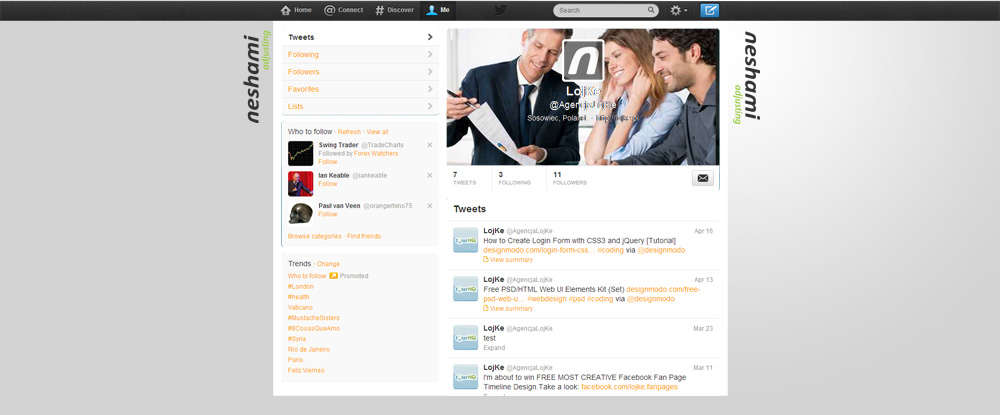Go to the Home tab
1000x415 pixels.
pos(296,10)
